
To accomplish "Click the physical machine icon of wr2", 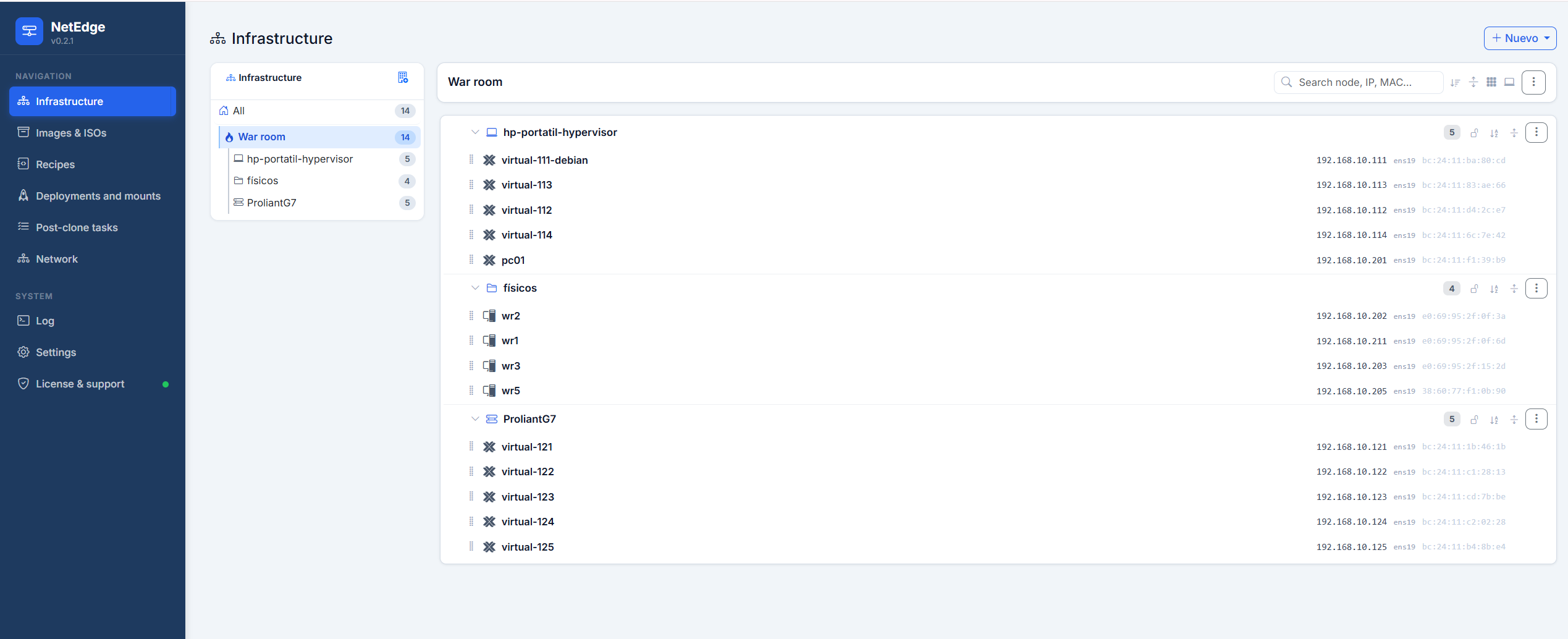I will pos(489,316).
